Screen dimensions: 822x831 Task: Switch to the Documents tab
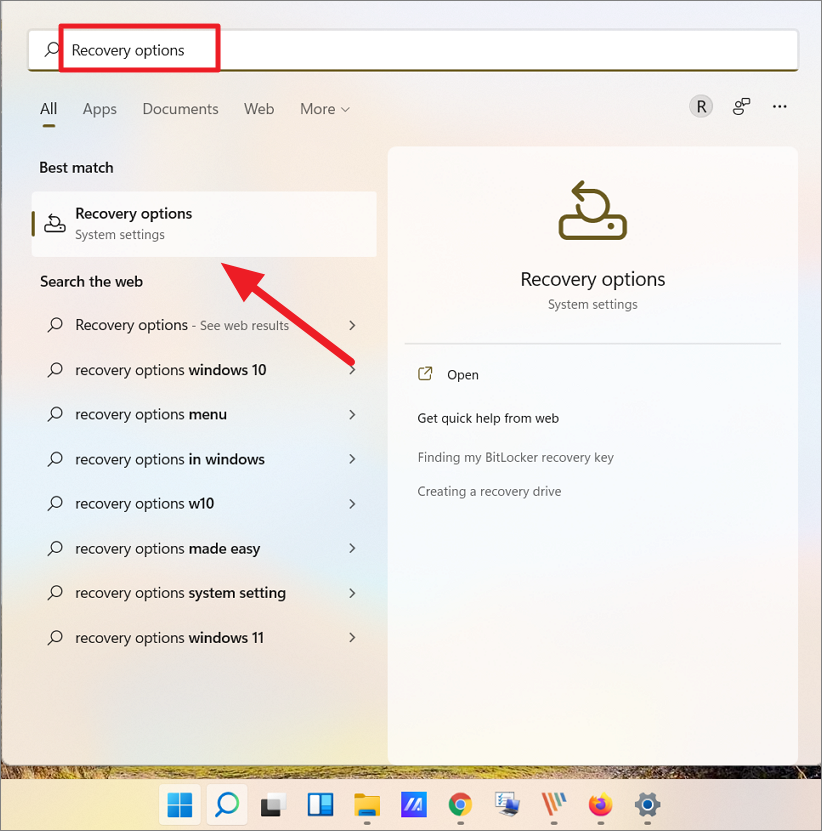[x=180, y=109]
